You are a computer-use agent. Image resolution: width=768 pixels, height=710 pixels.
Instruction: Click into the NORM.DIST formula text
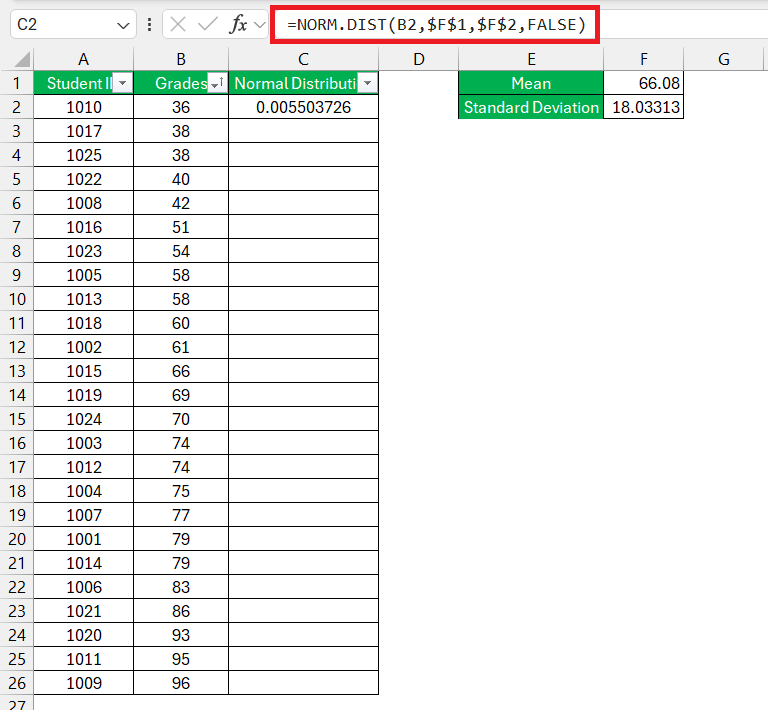coord(436,24)
